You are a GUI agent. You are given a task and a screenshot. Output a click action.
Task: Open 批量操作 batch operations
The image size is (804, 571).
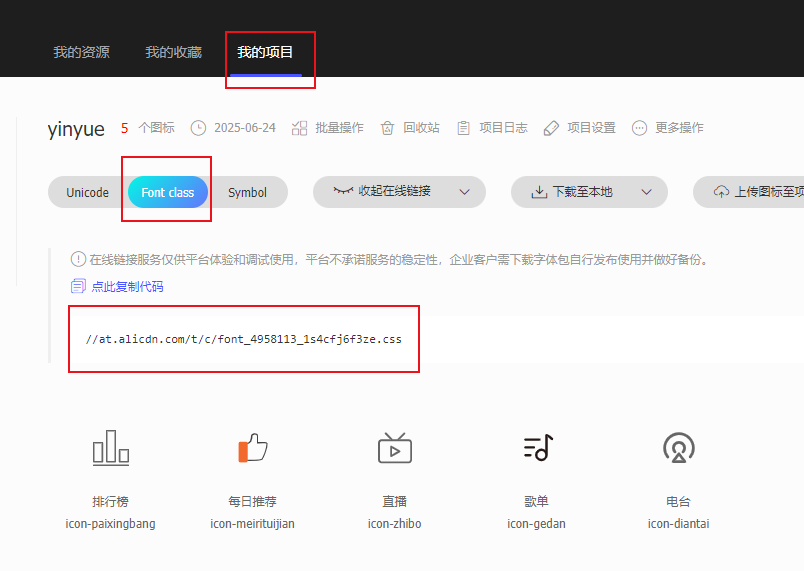pyautogui.click(x=339, y=128)
